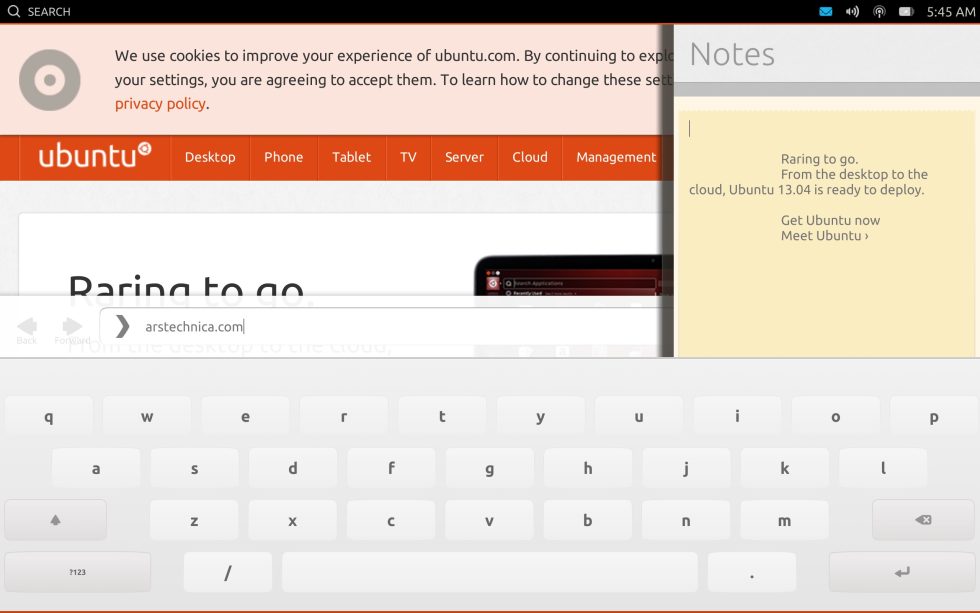Check the battery status indicator
The image size is (980, 613).
click(x=906, y=11)
